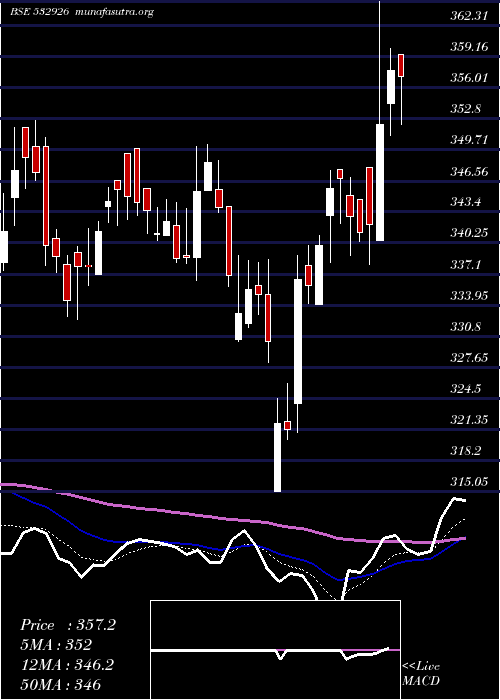Click the 327.65 price axis label
This screenshot has width=500, height=700.
pyautogui.click(x=468, y=358)
